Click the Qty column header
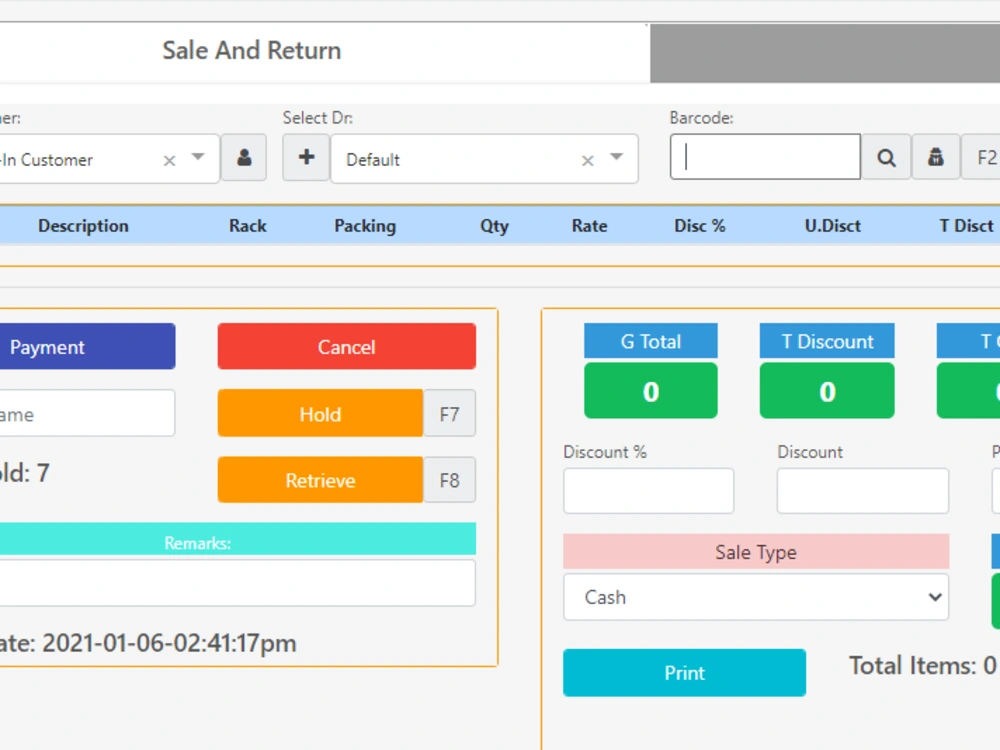Viewport: 1000px width, 750px height. (494, 226)
